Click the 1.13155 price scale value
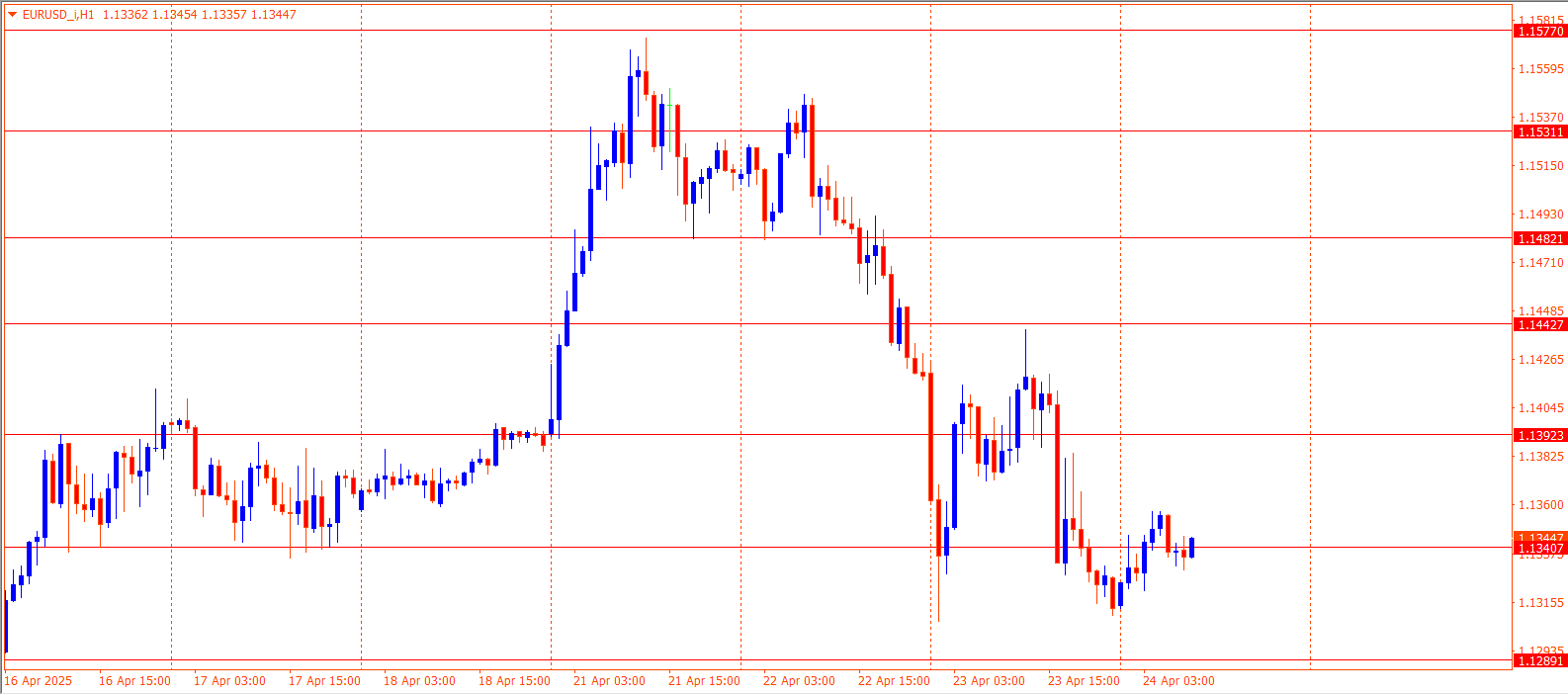This screenshot has height=695, width=1568. [1541, 602]
